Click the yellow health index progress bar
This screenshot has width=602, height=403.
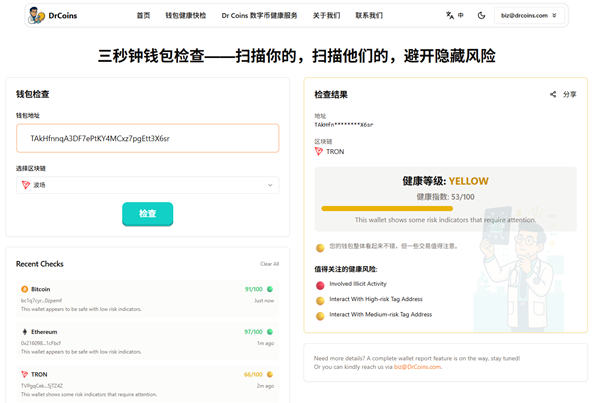point(387,209)
